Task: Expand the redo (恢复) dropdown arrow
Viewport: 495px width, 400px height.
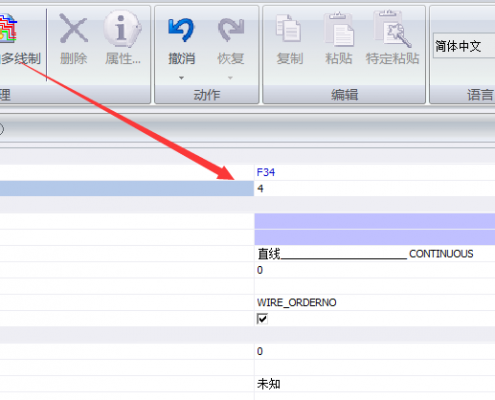Action: click(x=230, y=78)
